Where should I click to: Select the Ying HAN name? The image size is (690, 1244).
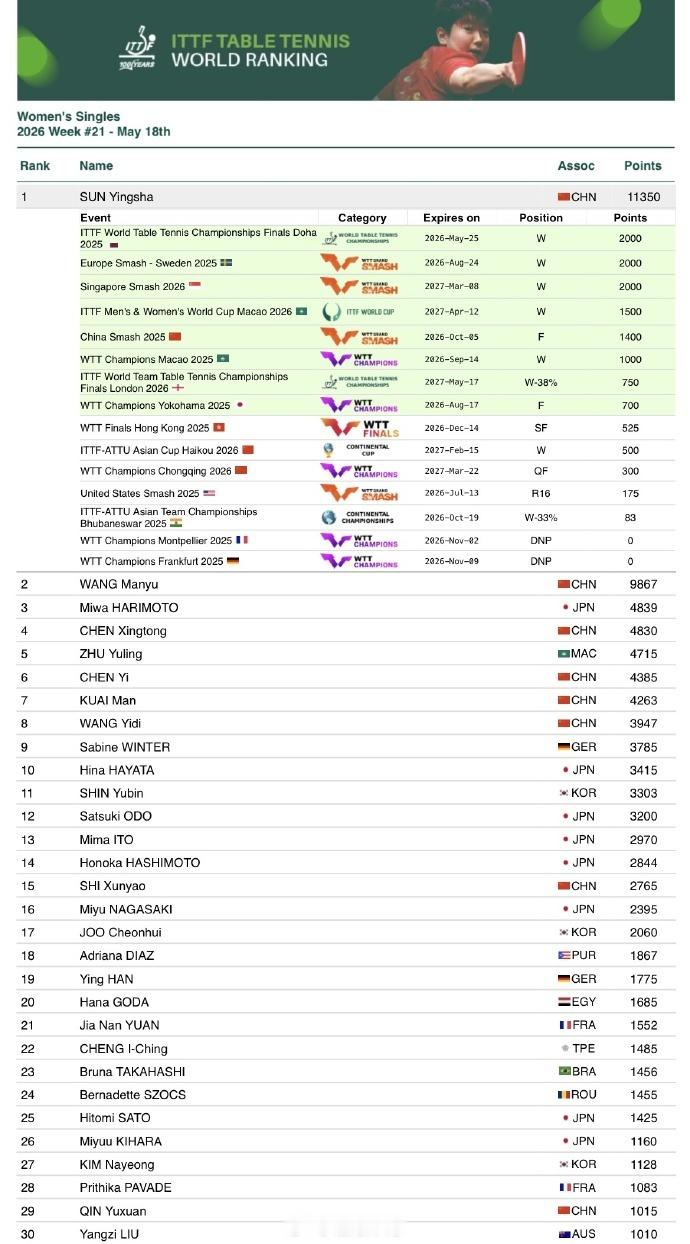point(106,979)
